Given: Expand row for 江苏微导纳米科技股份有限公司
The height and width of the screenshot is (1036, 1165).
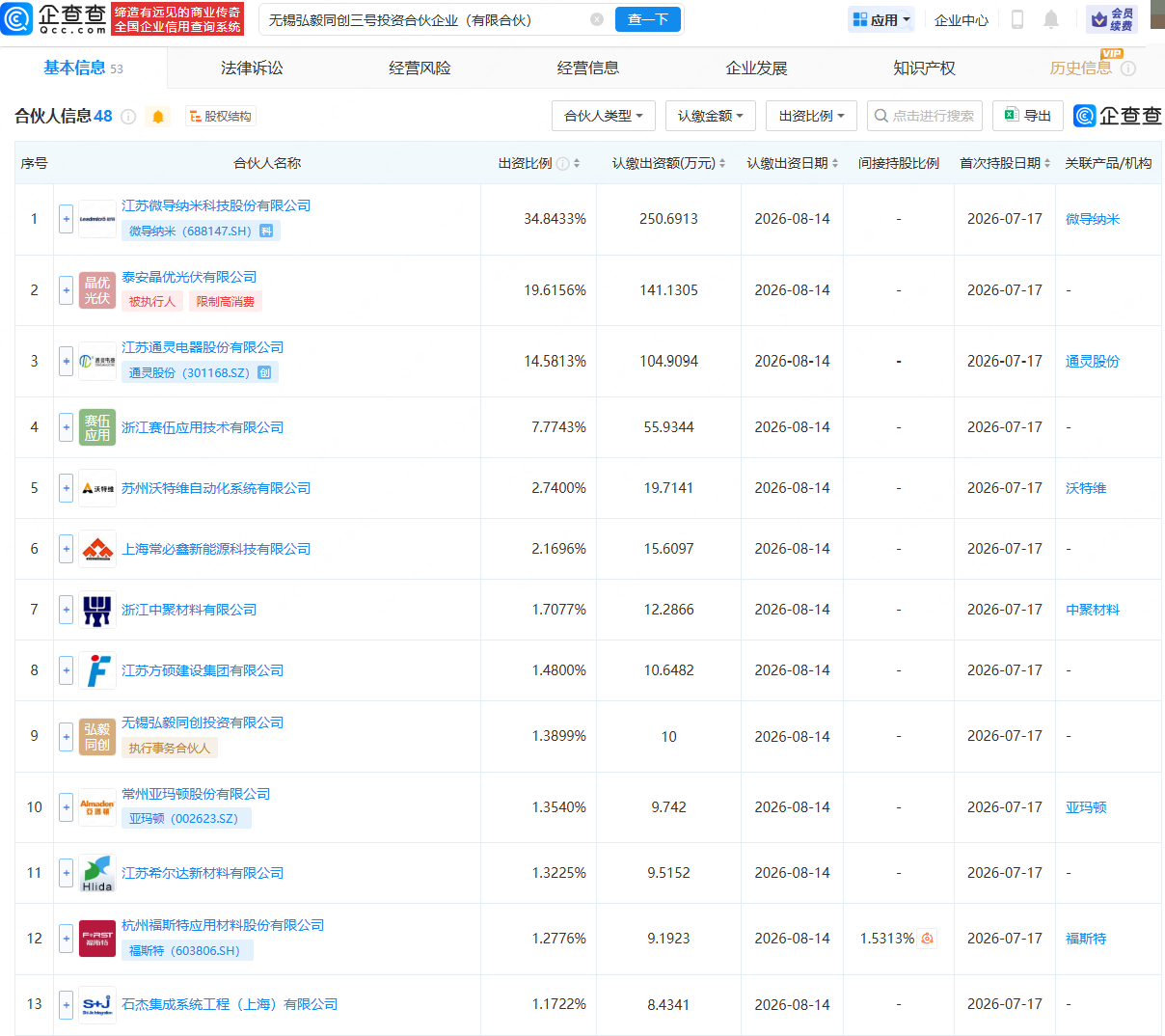Looking at the screenshot, I should 66,219.
